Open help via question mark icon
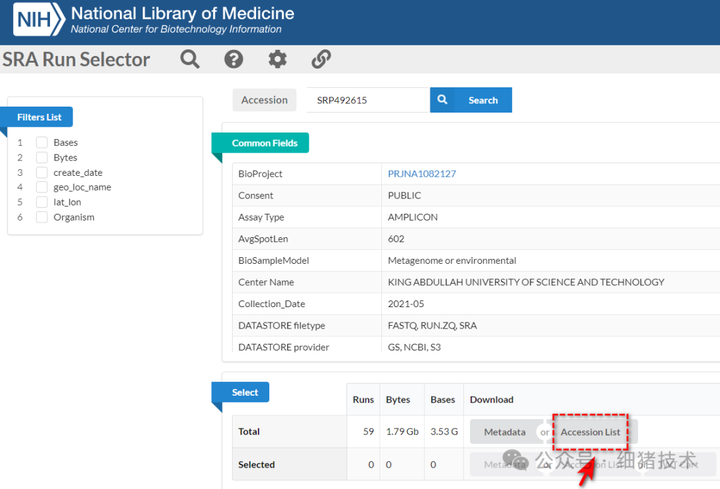The width and height of the screenshot is (720, 489). tap(234, 59)
